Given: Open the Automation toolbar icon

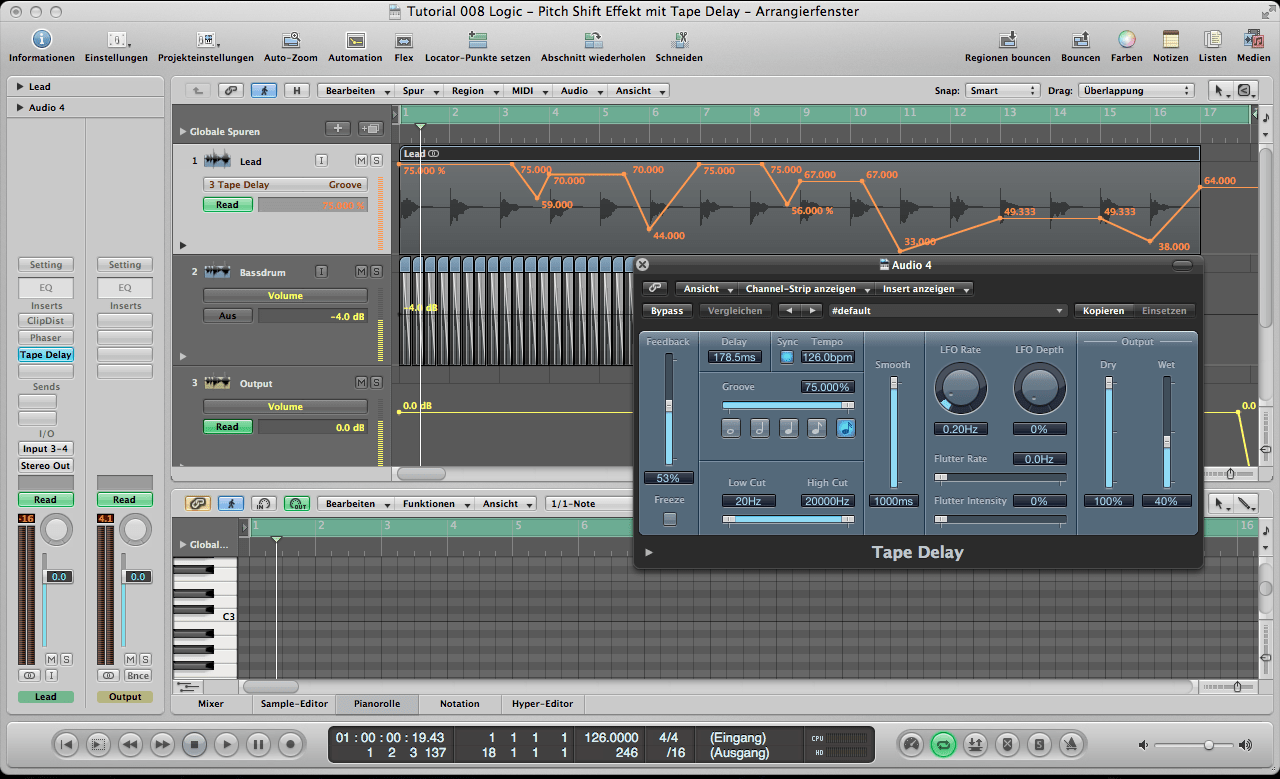Looking at the screenshot, I should [356, 41].
